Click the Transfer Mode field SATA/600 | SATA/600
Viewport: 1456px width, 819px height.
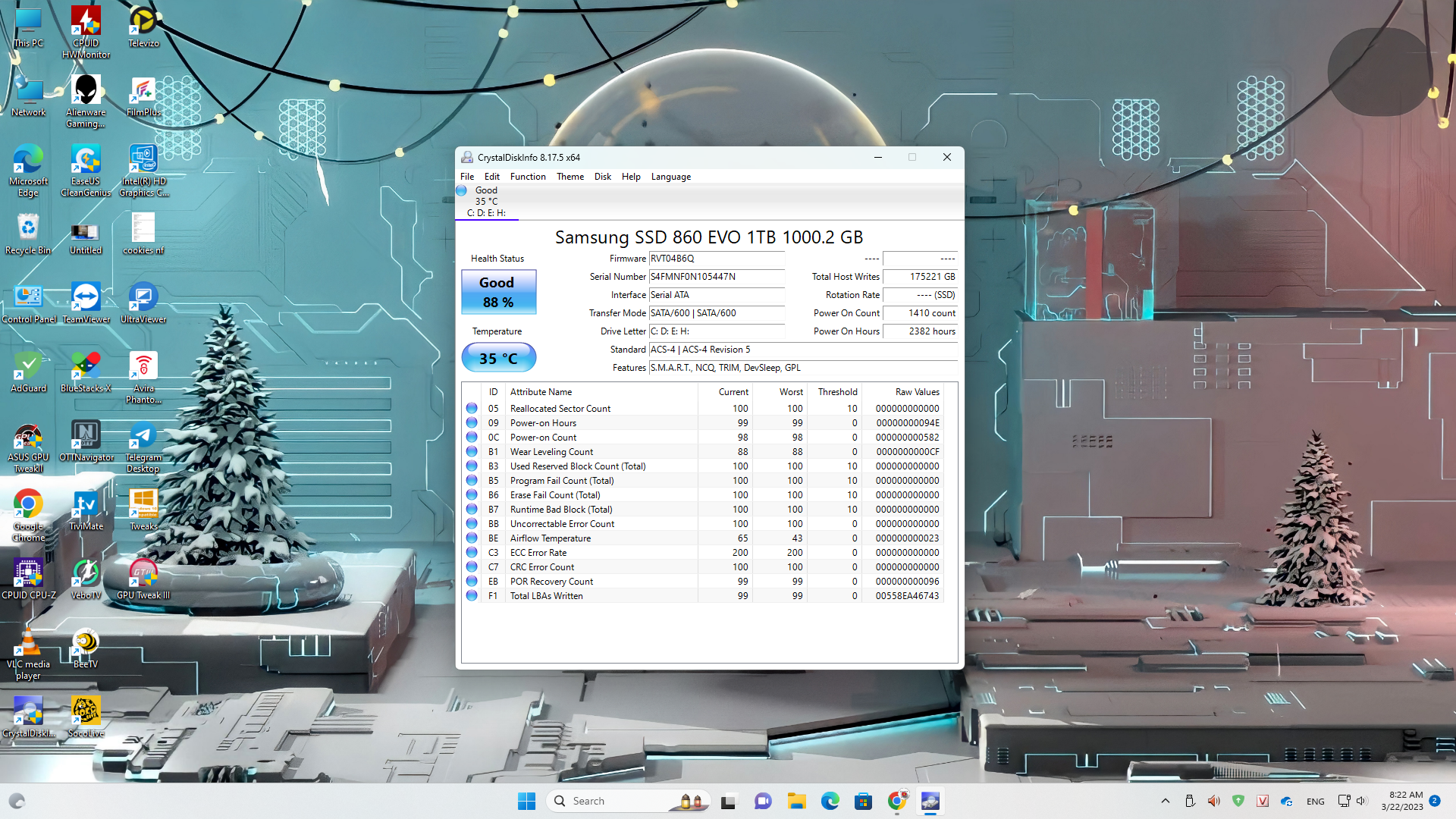(717, 313)
